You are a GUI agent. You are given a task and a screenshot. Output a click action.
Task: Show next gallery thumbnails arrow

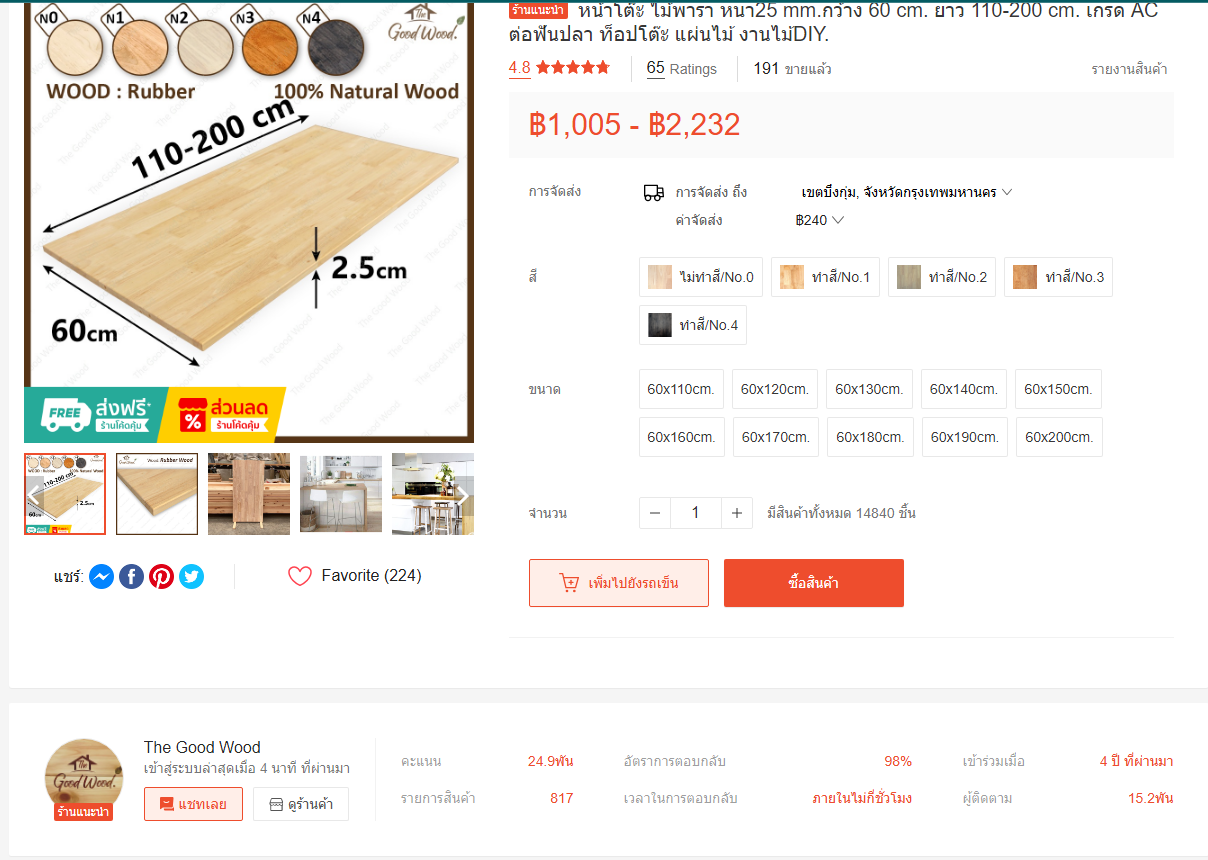pyautogui.click(x=462, y=495)
